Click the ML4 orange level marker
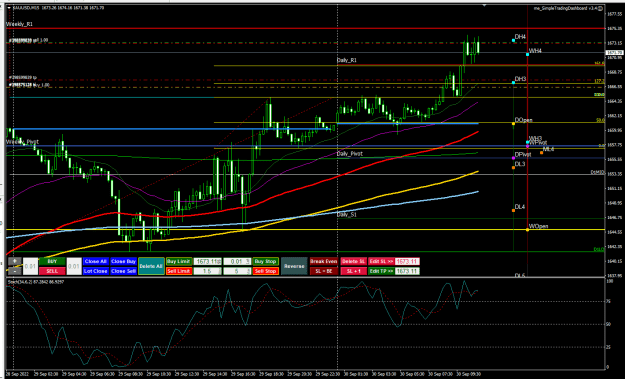625x379 pixels. tap(541, 153)
